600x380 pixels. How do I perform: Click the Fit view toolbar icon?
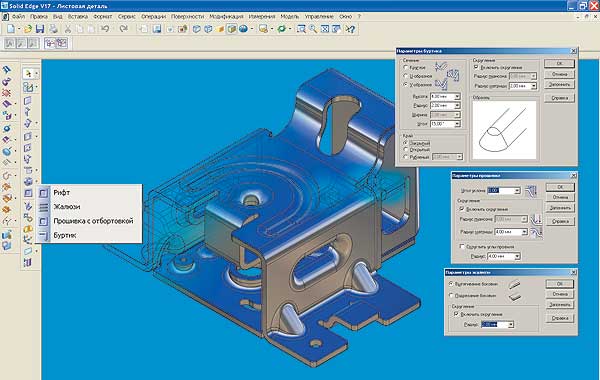(325, 29)
